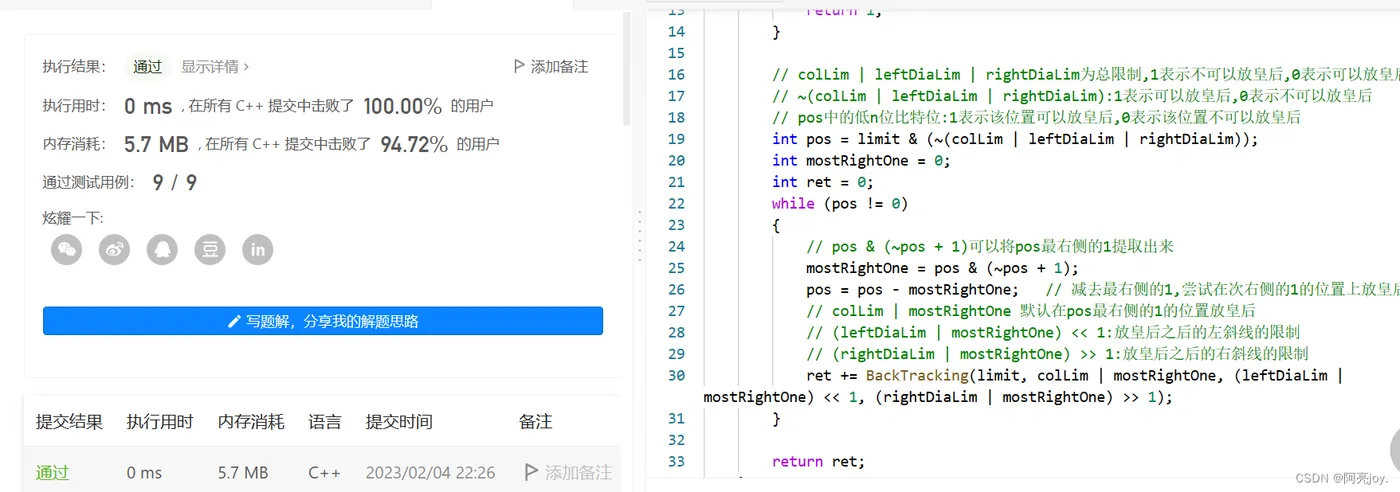Image resolution: width=1400 pixels, height=492 pixels.
Task: Click the 提交结果 column header
Action: pyautogui.click(x=69, y=422)
